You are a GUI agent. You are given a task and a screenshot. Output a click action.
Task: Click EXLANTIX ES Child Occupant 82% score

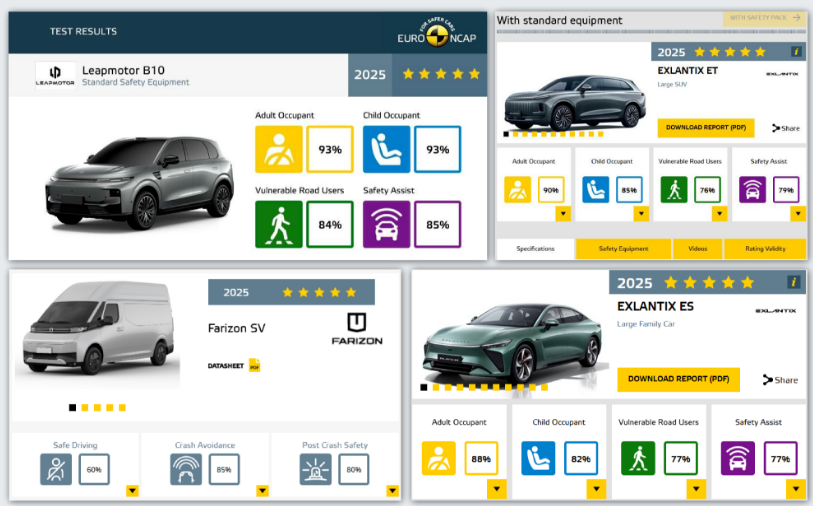581,458
